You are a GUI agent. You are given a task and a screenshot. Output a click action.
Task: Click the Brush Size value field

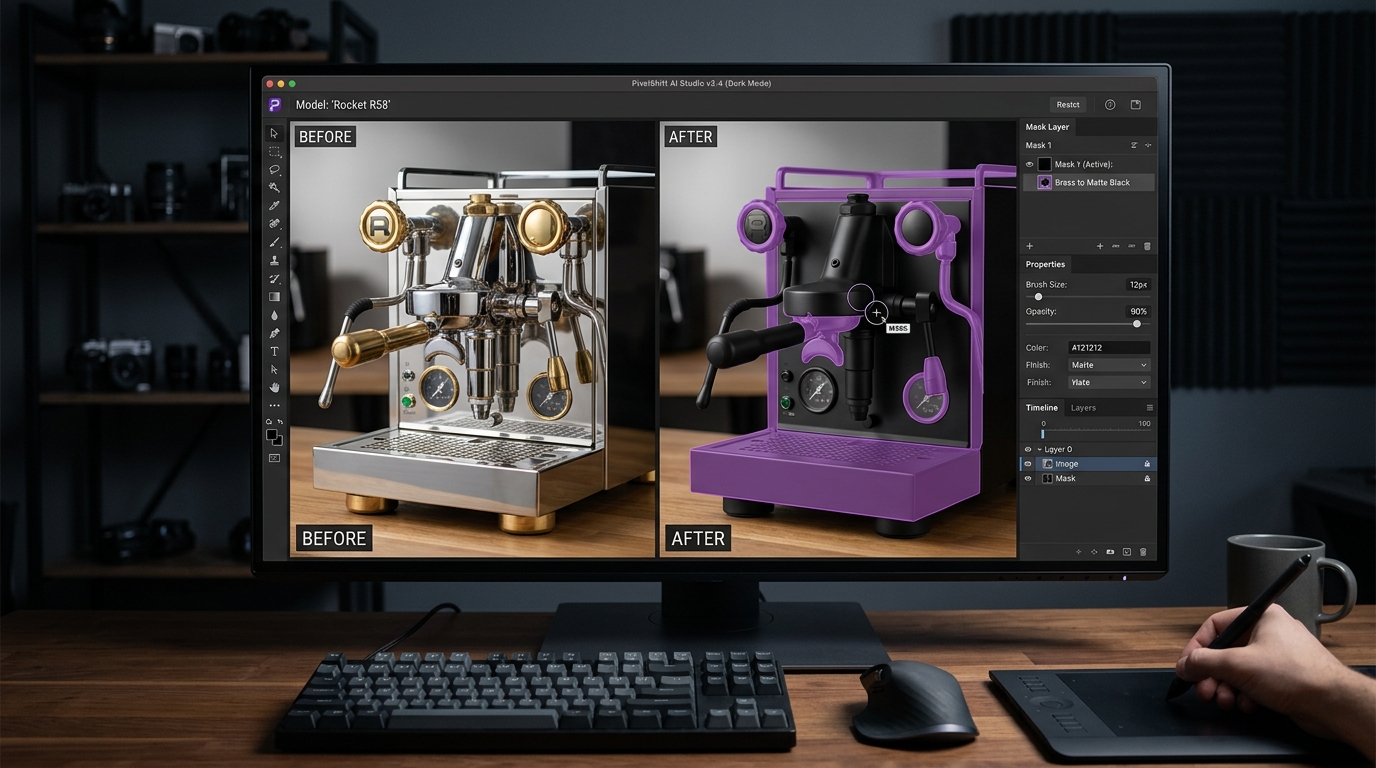(x=1138, y=285)
